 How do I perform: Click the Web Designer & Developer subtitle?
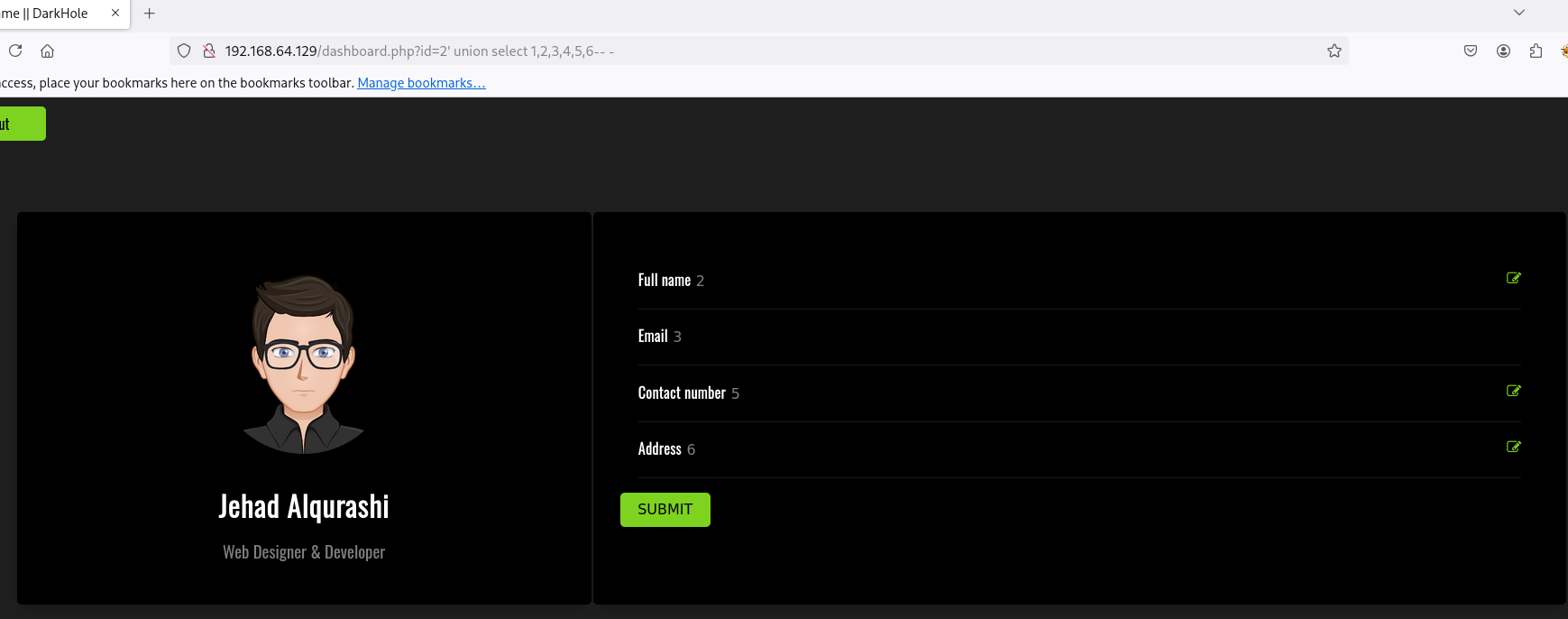click(x=304, y=552)
